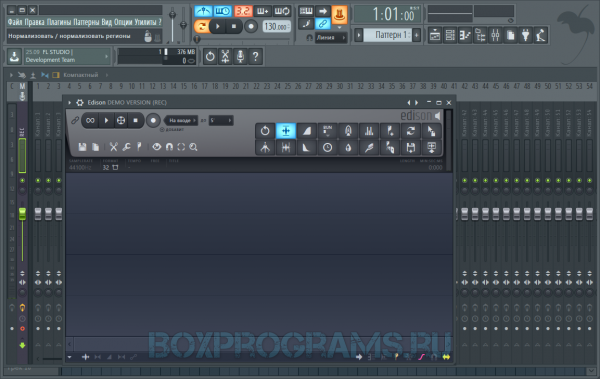Click Edison undo circular-arrow tool button
Screen dimensions: 600x379
pyautogui.click(x=265, y=131)
